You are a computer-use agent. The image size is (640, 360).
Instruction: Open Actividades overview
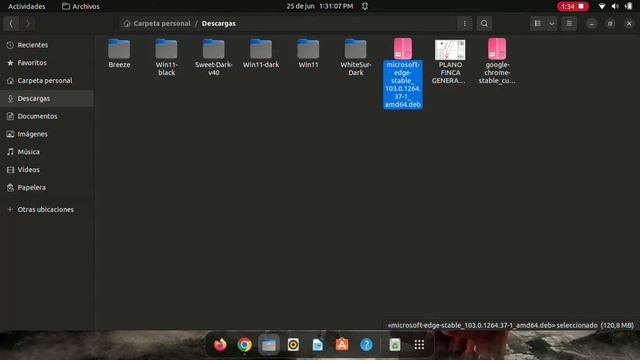(x=27, y=6)
